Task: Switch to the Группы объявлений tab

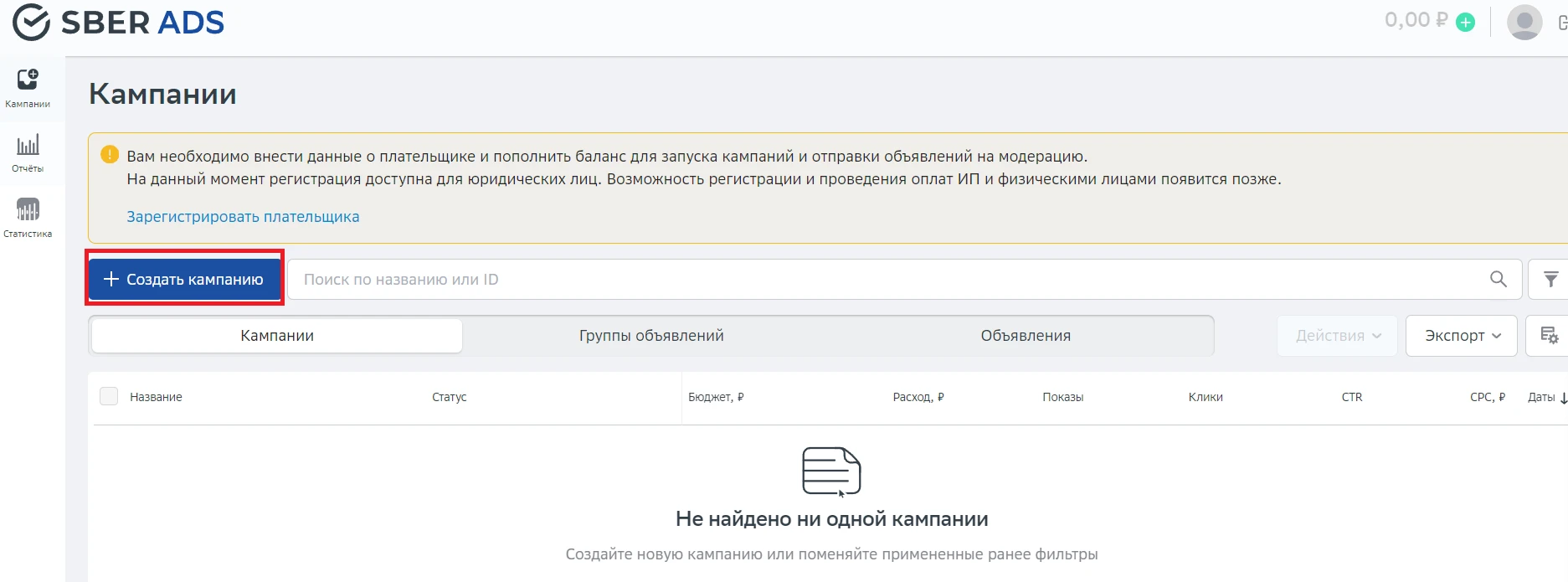Action: 651,335
